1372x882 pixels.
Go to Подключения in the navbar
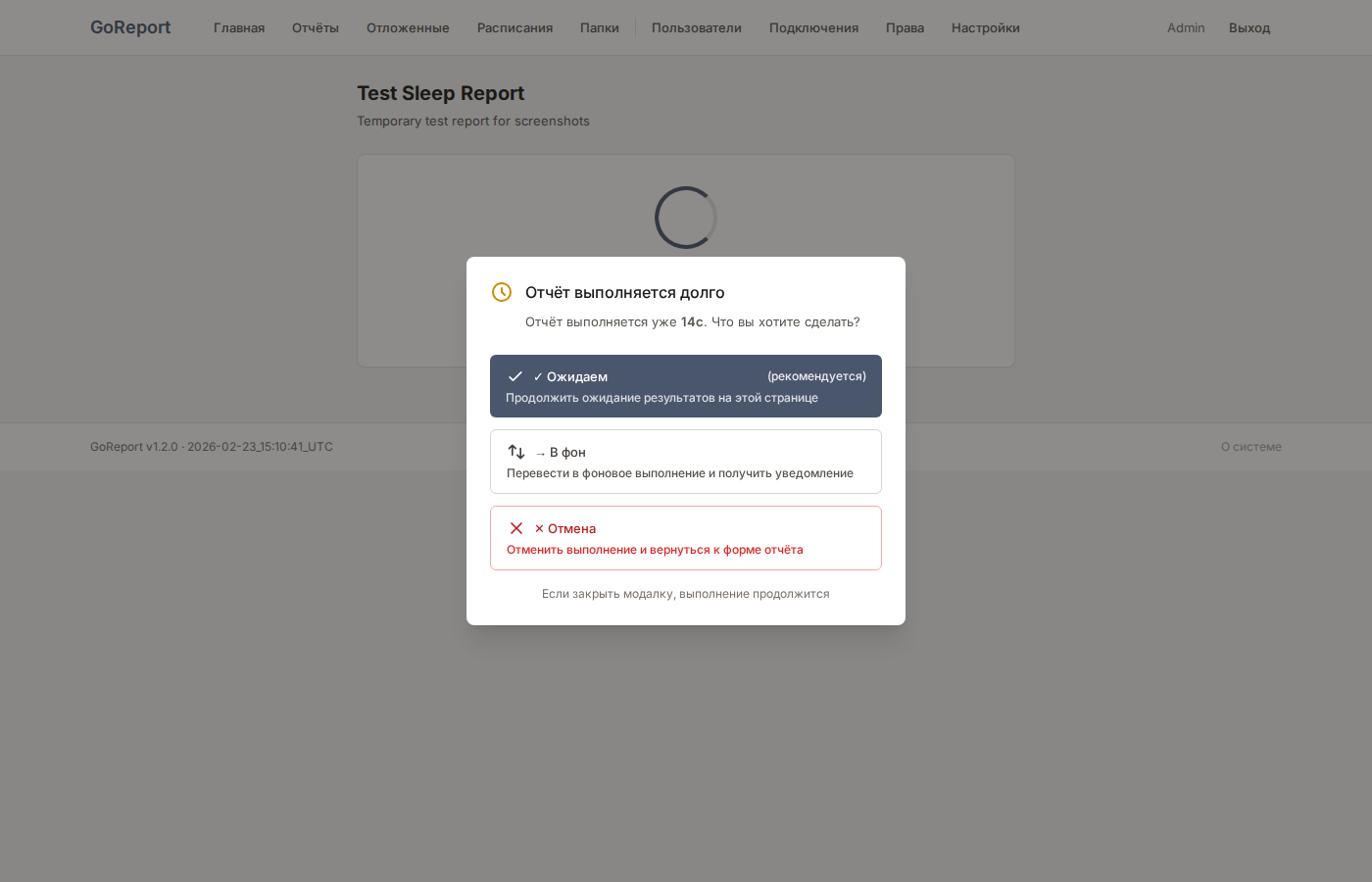pyautogui.click(x=813, y=28)
